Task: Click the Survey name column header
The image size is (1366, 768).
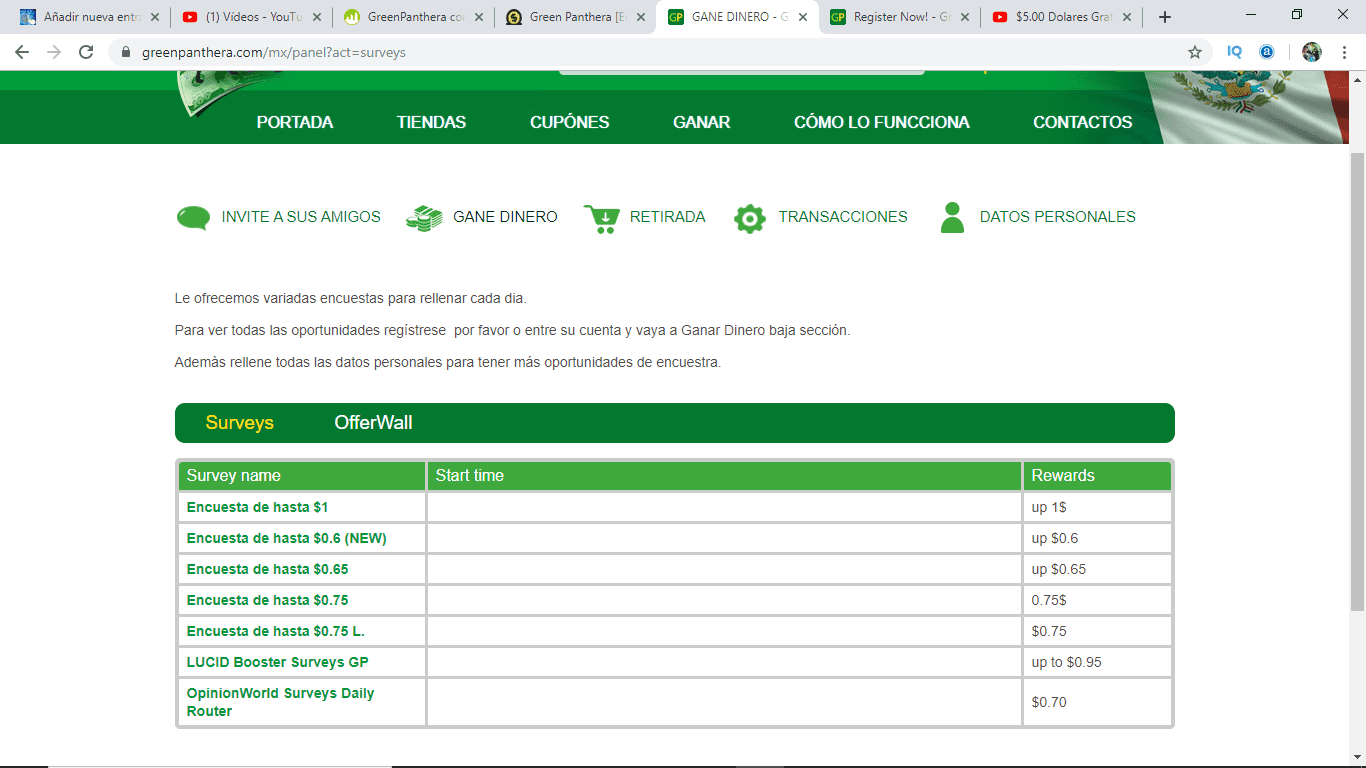Action: click(x=302, y=476)
